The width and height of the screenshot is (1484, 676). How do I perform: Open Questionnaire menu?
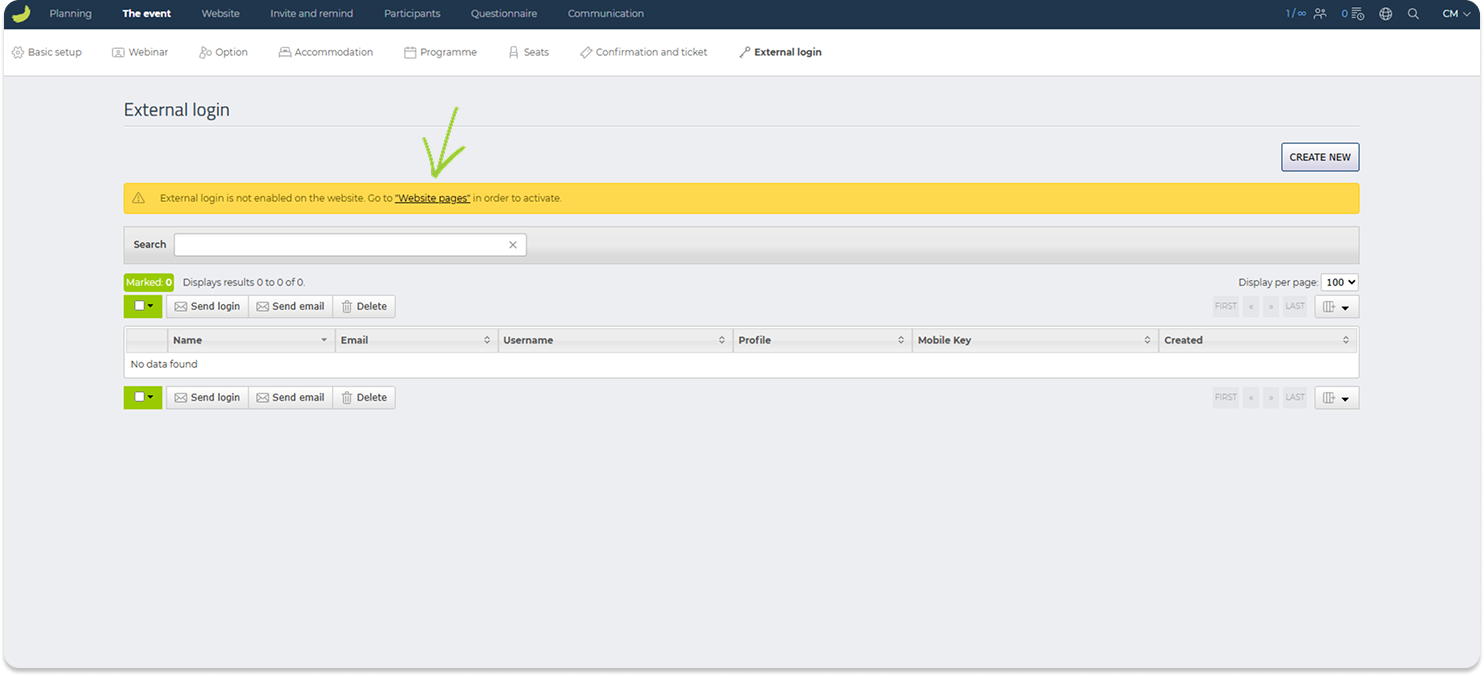coord(504,14)
